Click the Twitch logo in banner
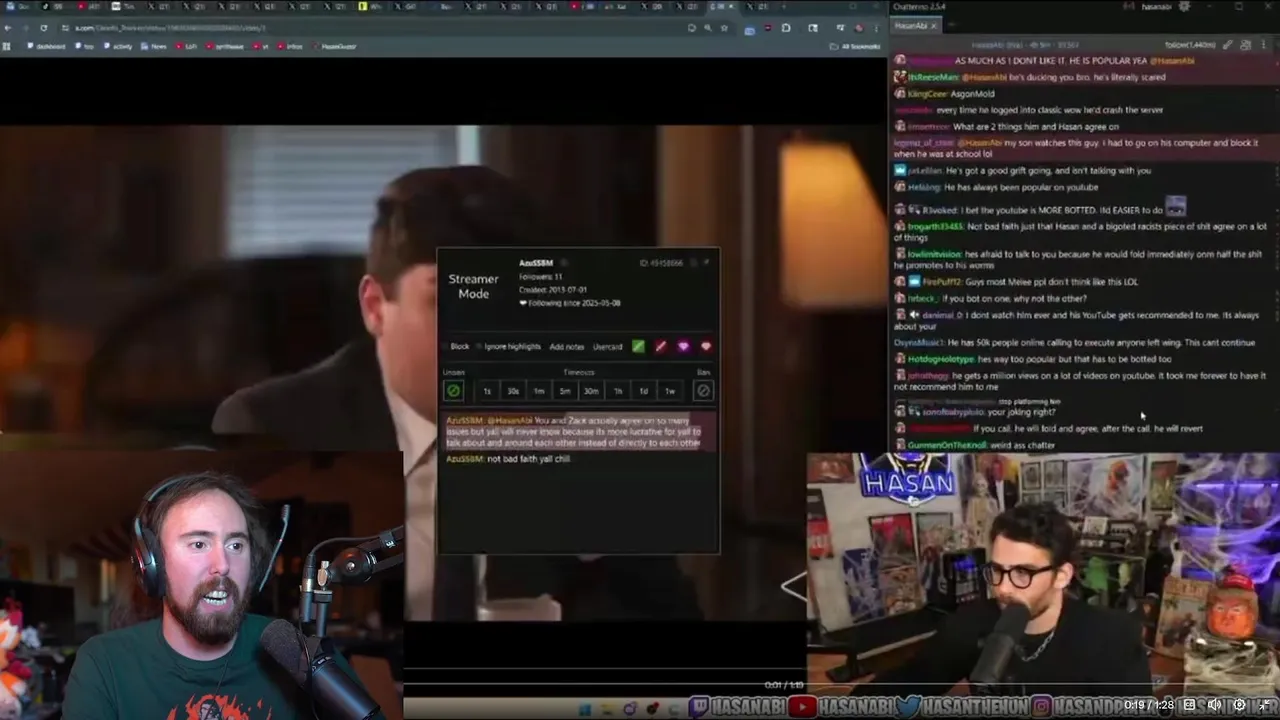1280x720 pixels. click(x=699, y=707)
